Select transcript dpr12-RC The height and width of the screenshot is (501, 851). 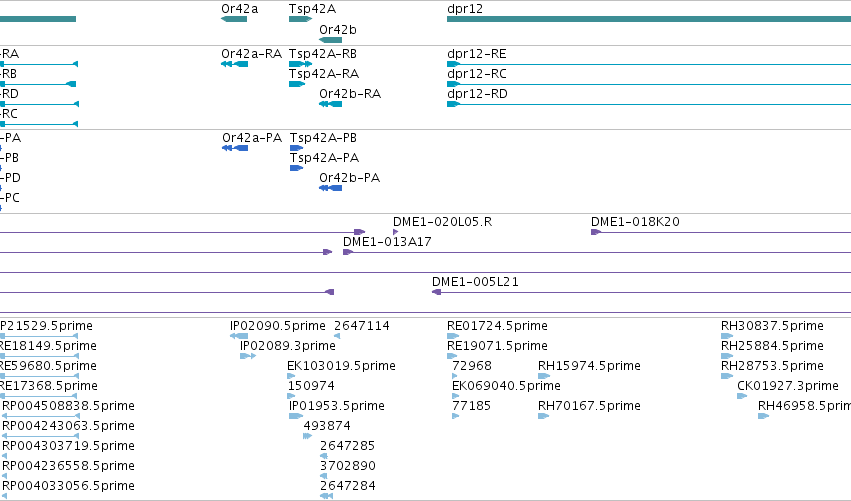pyautogui.click(x=649, y=84)
